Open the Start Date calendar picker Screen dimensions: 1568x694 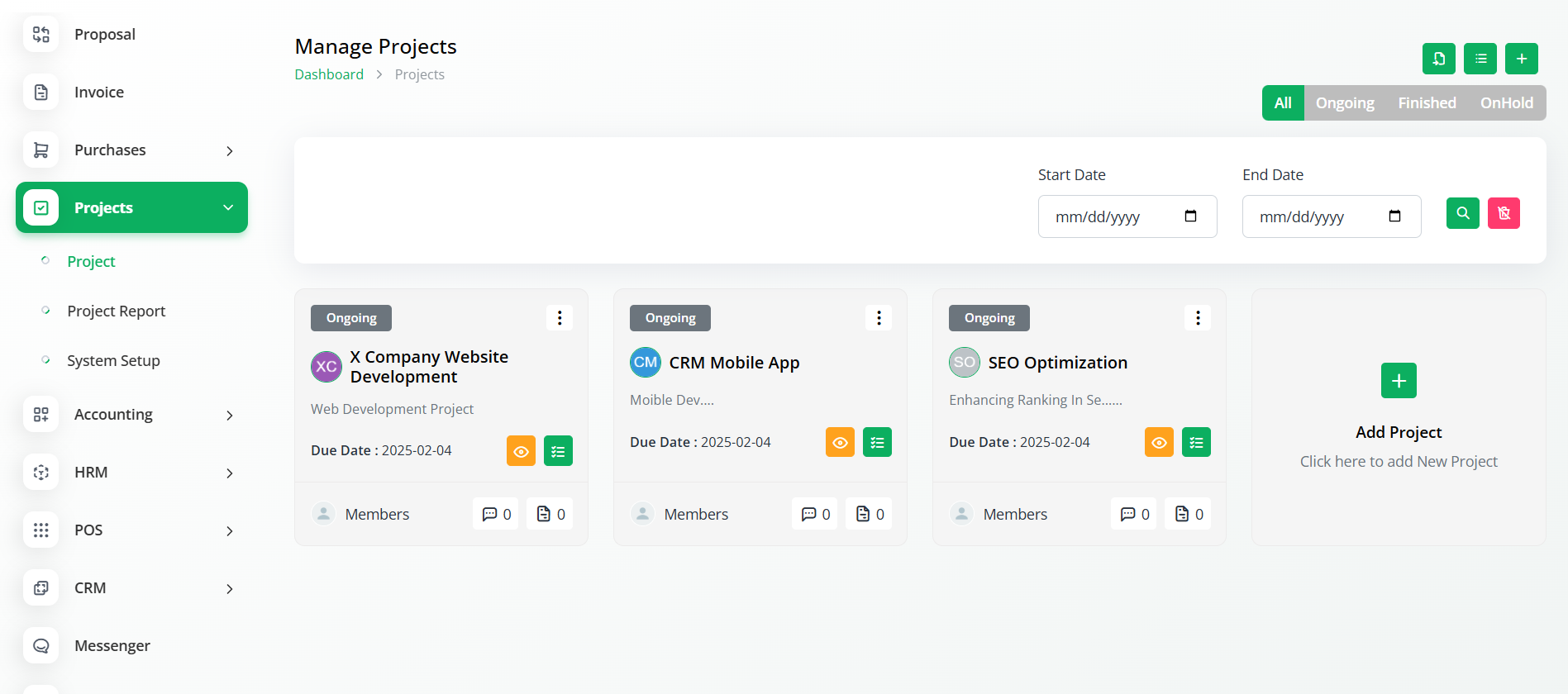click(x=1190, y=216)
